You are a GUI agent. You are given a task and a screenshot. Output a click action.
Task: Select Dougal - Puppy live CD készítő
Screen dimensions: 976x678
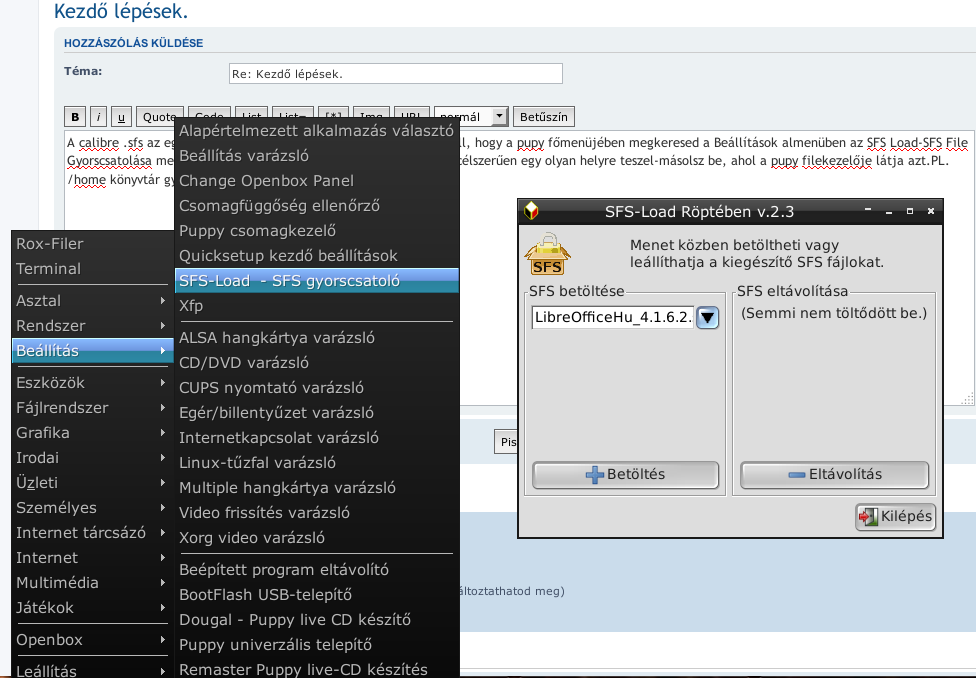tap(317, 619)
